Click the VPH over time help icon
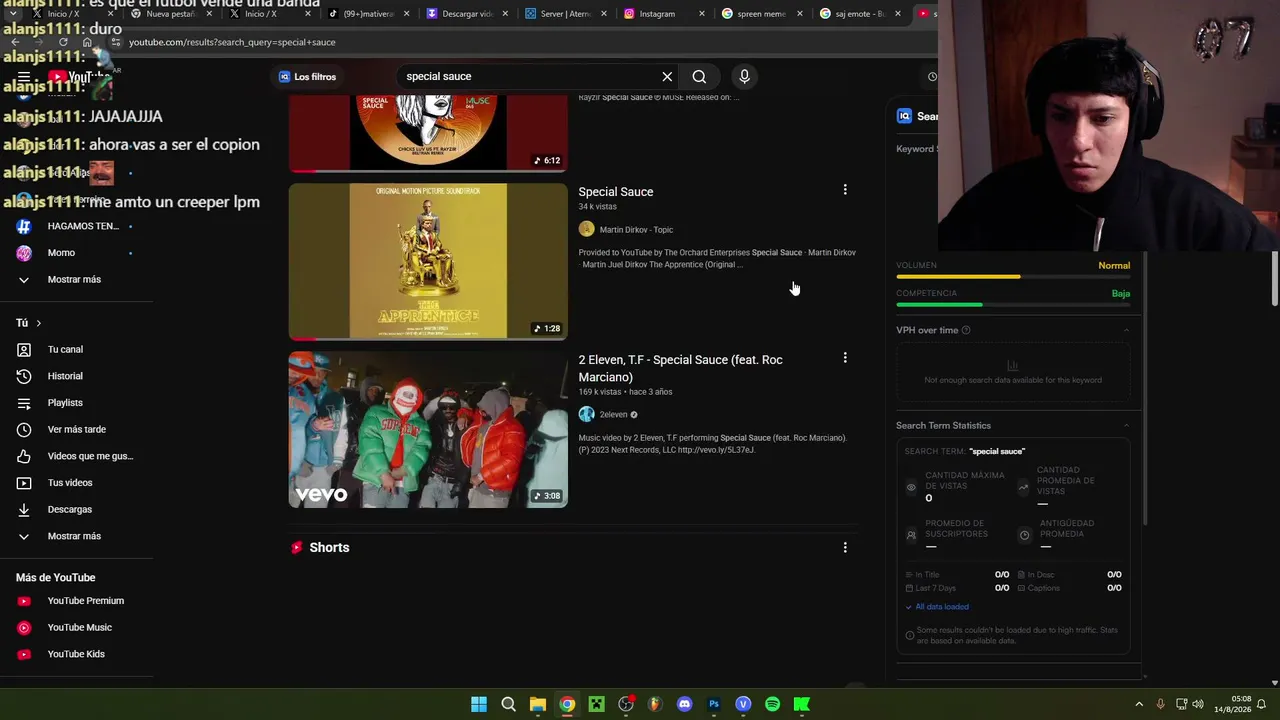The width and height of the screenshot is (1280, 720). pos(966,330)
